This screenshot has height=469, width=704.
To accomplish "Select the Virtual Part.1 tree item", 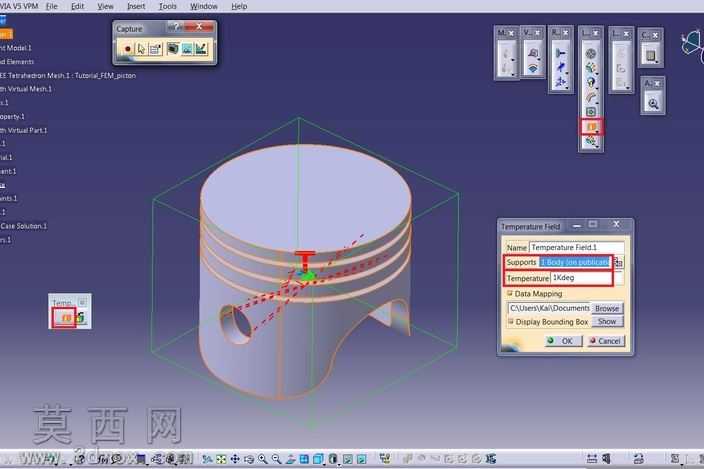I will pos(23,130).
